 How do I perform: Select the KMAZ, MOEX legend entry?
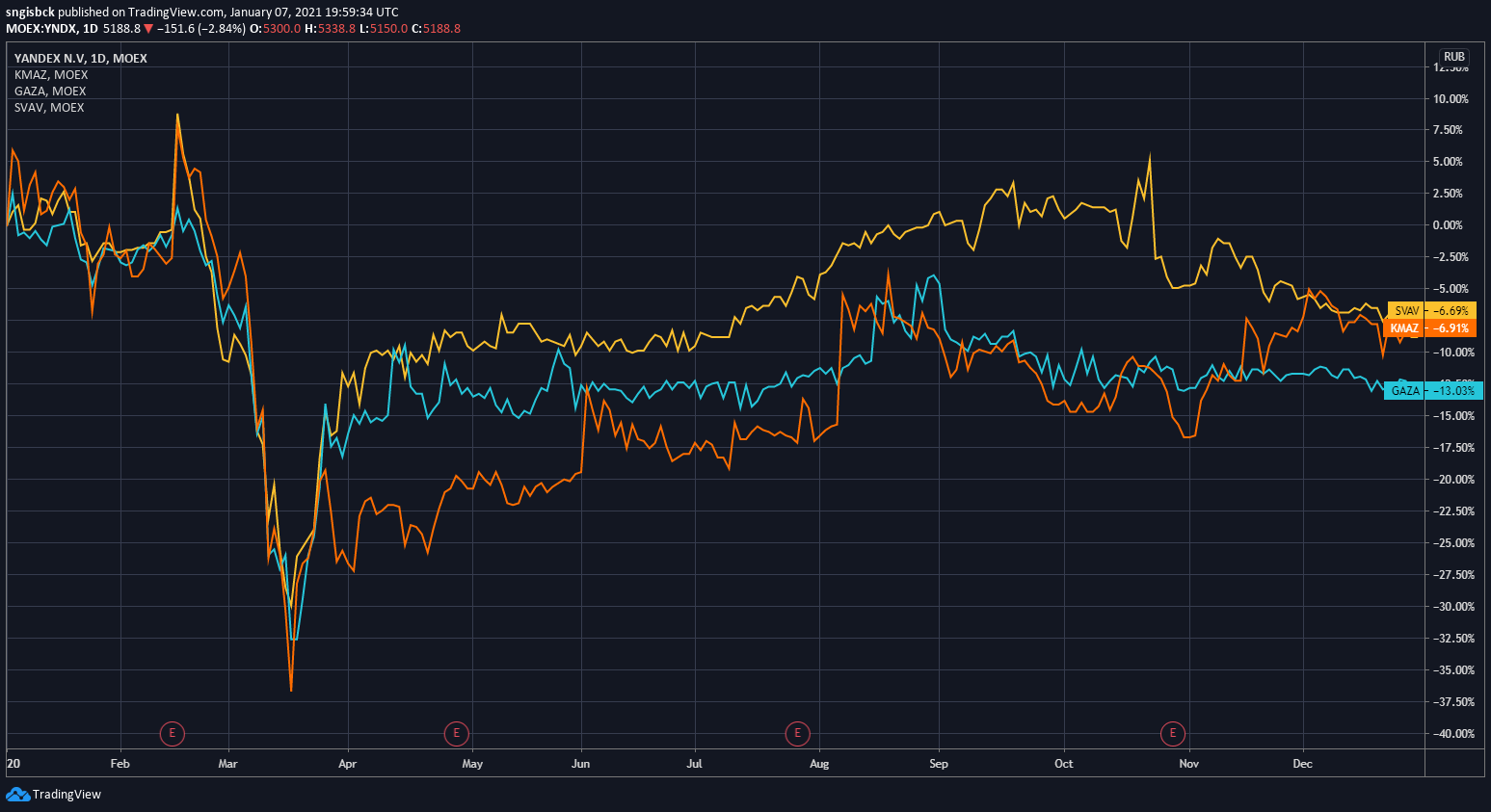51,75
